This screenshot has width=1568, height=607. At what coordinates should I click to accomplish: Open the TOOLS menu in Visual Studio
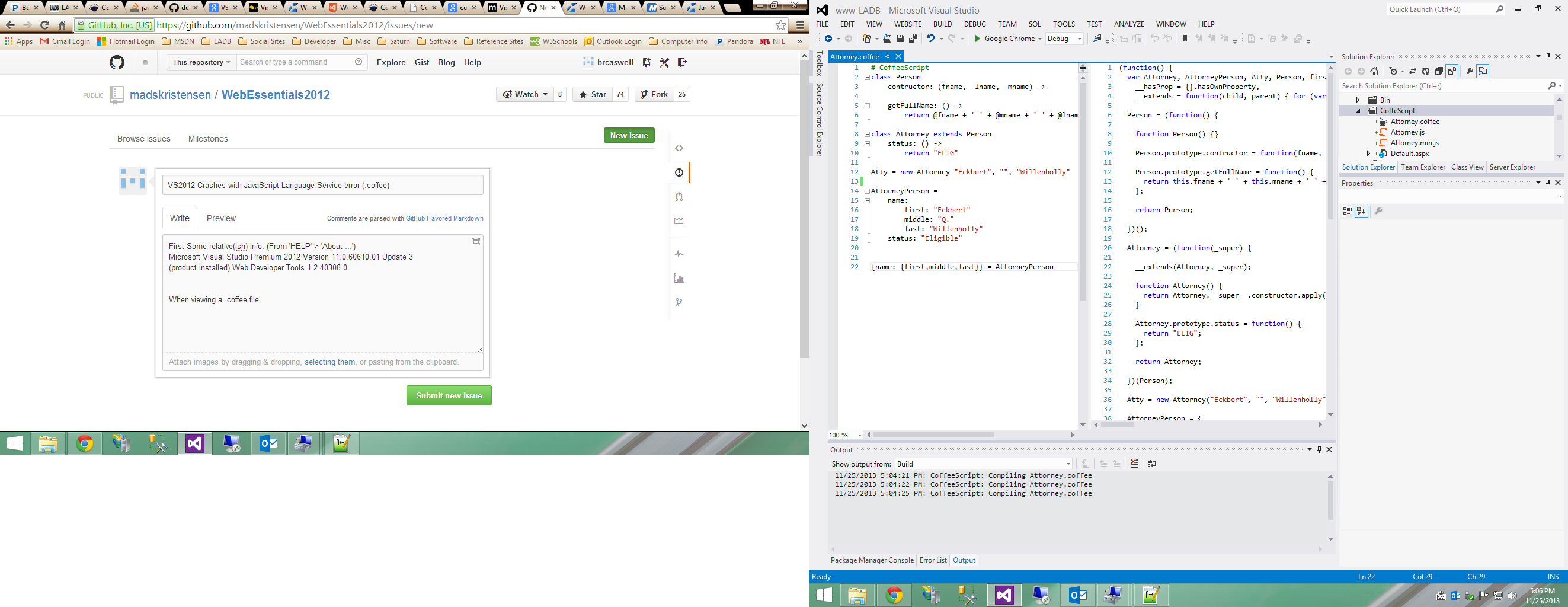(1064, 24)
